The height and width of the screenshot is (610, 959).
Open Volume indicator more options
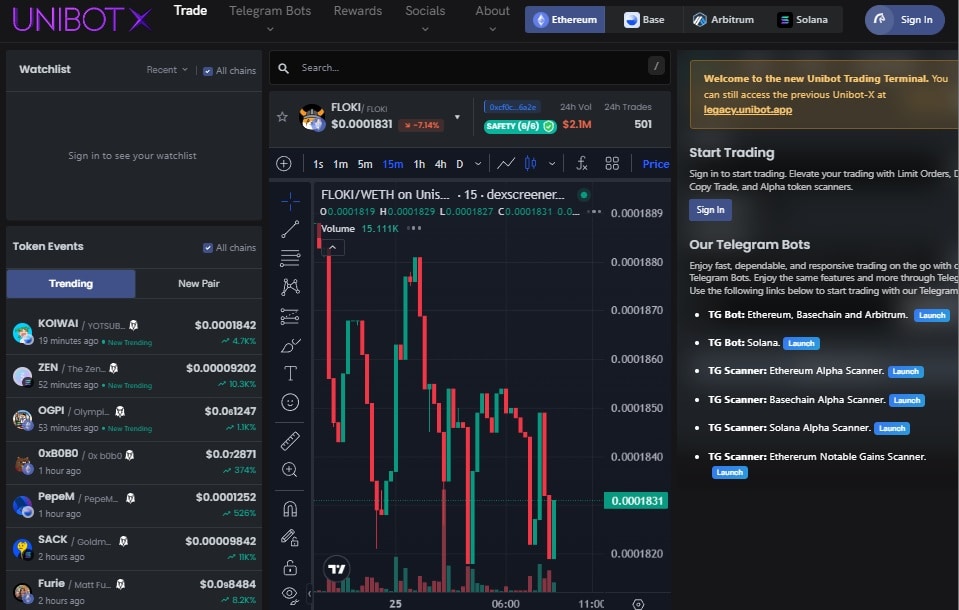414,228
